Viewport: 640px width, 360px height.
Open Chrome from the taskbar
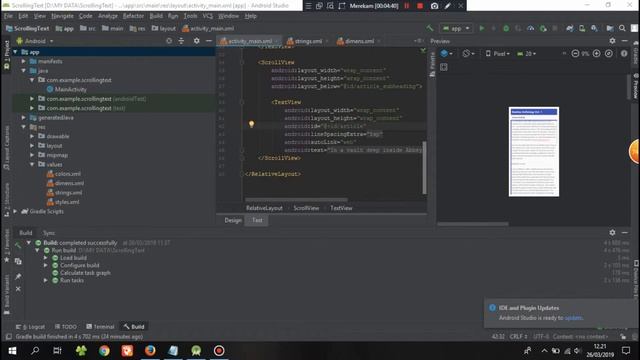click(x=104, y=351)
